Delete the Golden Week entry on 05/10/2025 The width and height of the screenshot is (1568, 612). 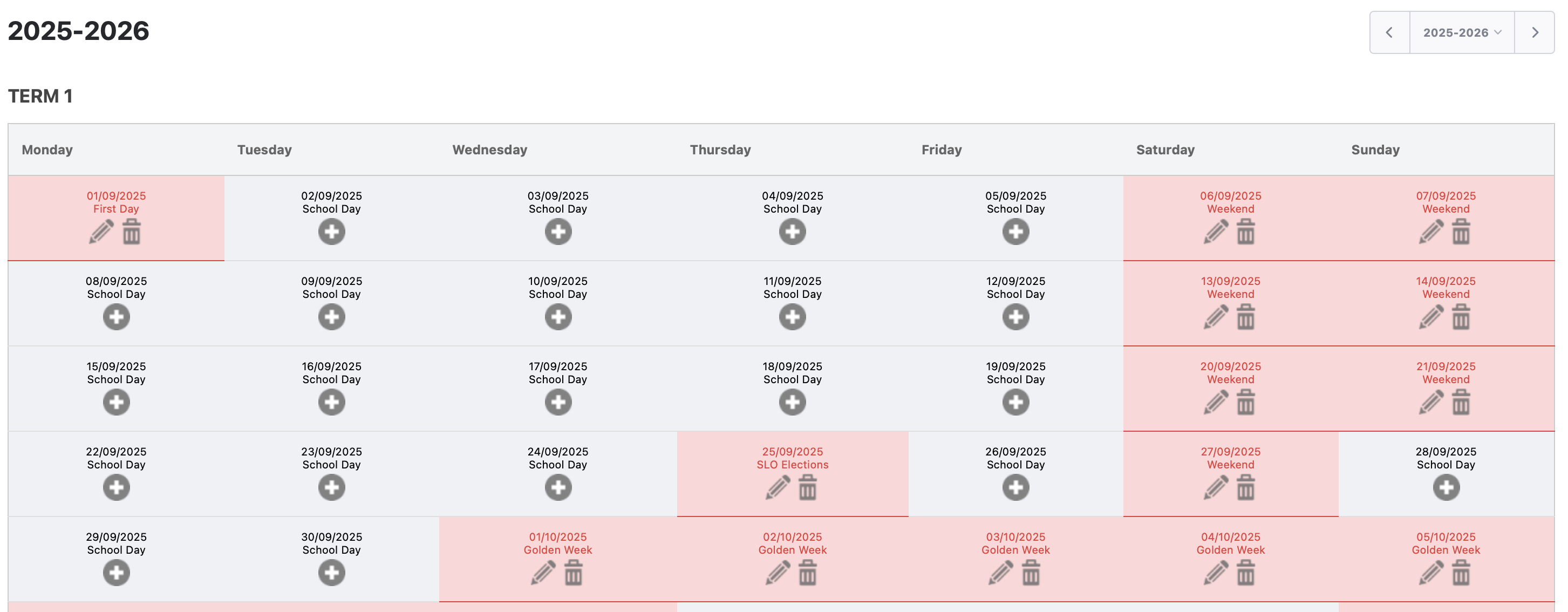coord(1461,573)
